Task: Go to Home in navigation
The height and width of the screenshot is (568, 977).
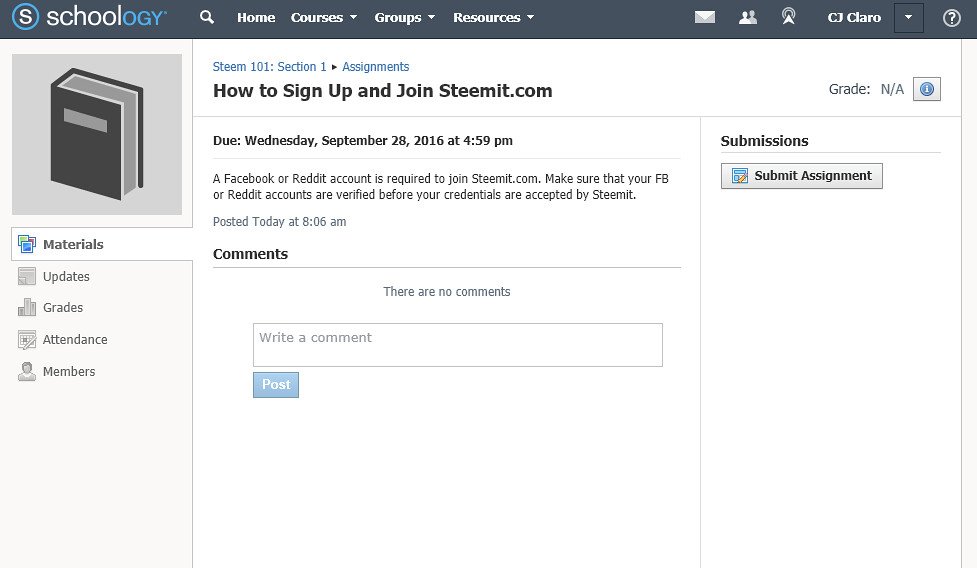Action: point(255,17)
